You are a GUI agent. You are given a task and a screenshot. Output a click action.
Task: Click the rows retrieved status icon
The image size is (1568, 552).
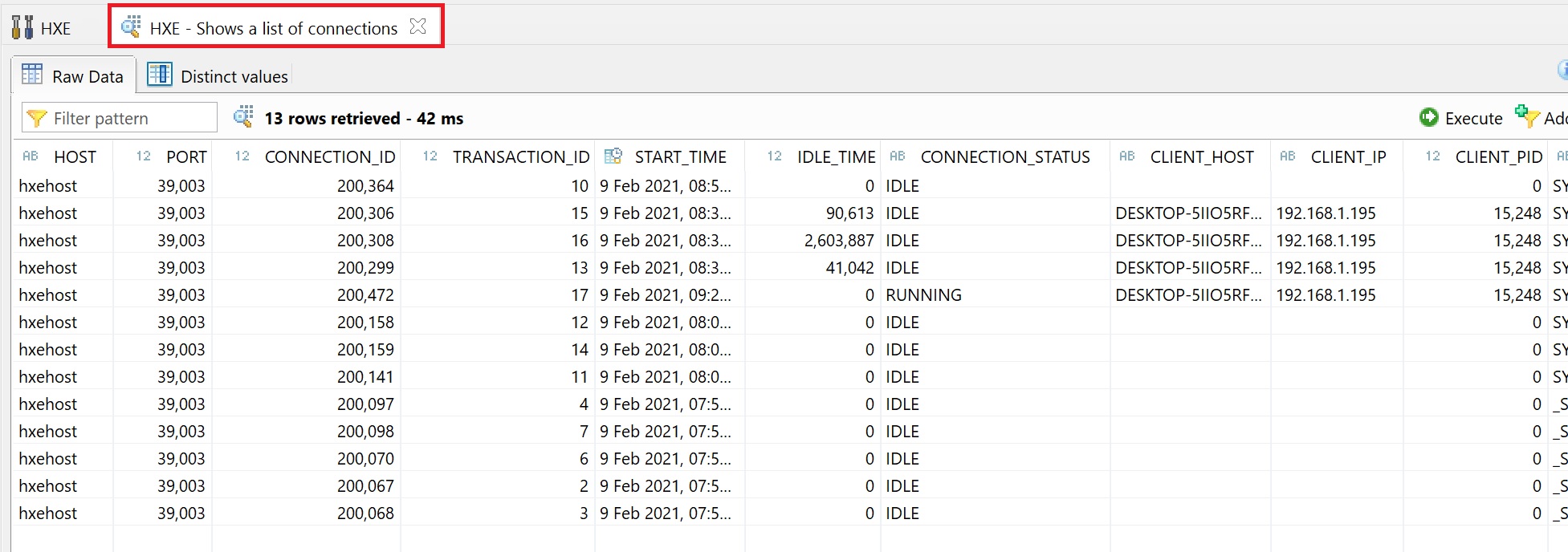click(243, 117)
